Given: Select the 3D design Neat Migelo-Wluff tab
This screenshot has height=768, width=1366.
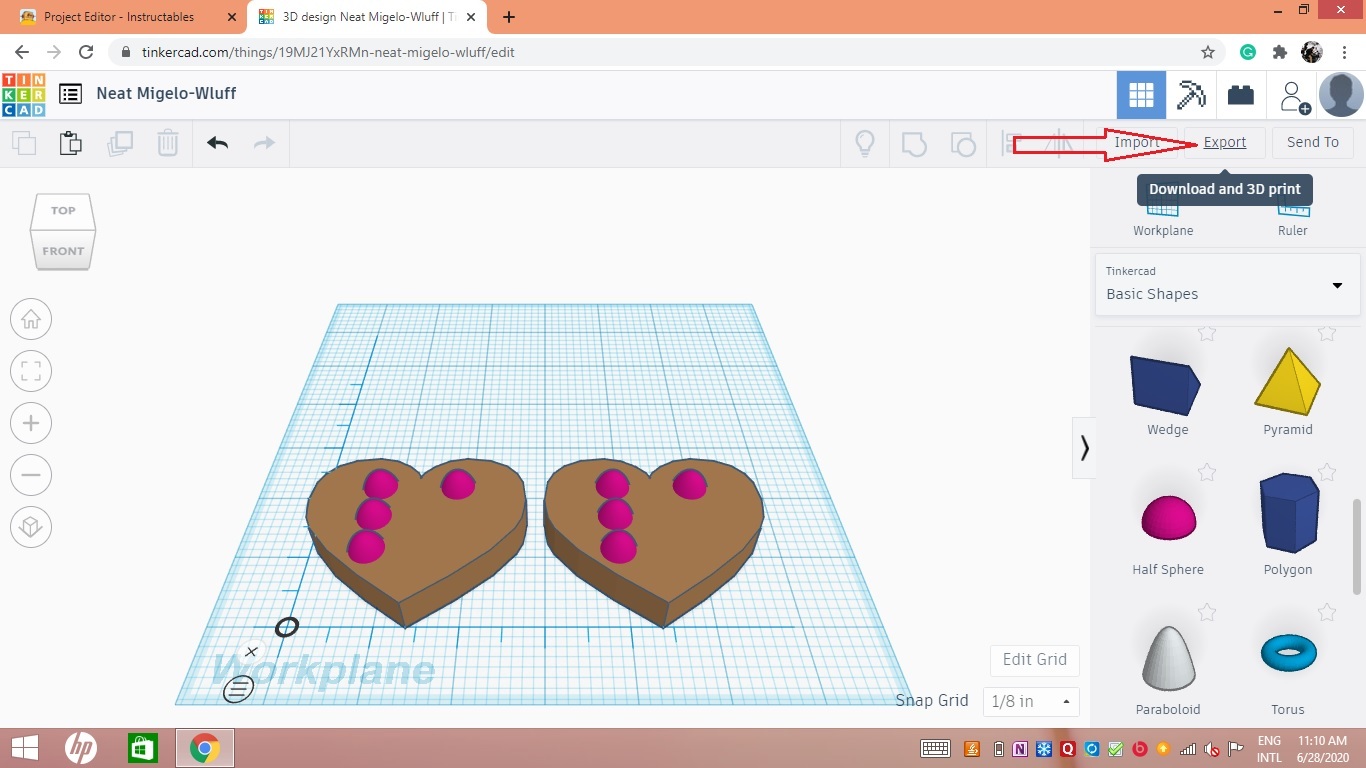Looking at the screenshot, I should 368,17.
